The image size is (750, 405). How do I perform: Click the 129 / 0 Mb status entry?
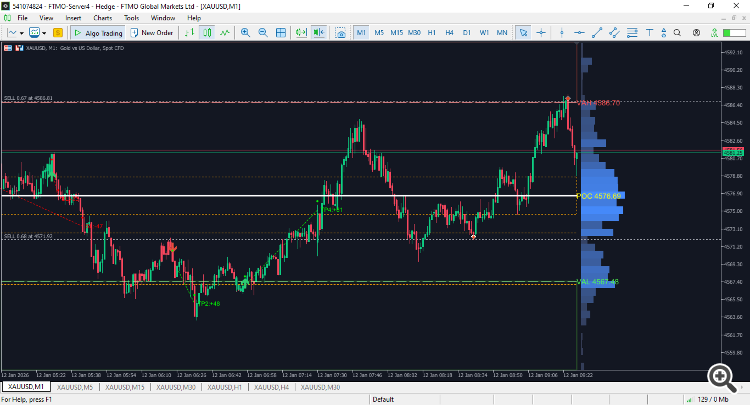pyautogui.click(x=713, y=399)
